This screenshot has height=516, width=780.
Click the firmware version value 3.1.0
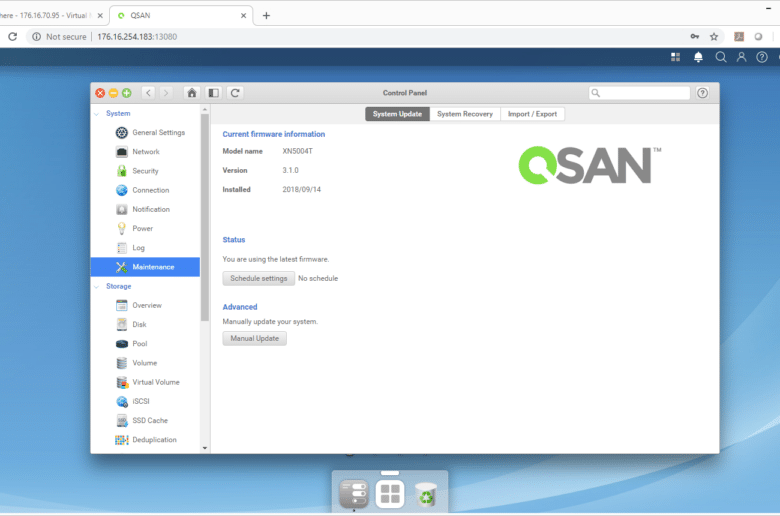pos(291,170)
